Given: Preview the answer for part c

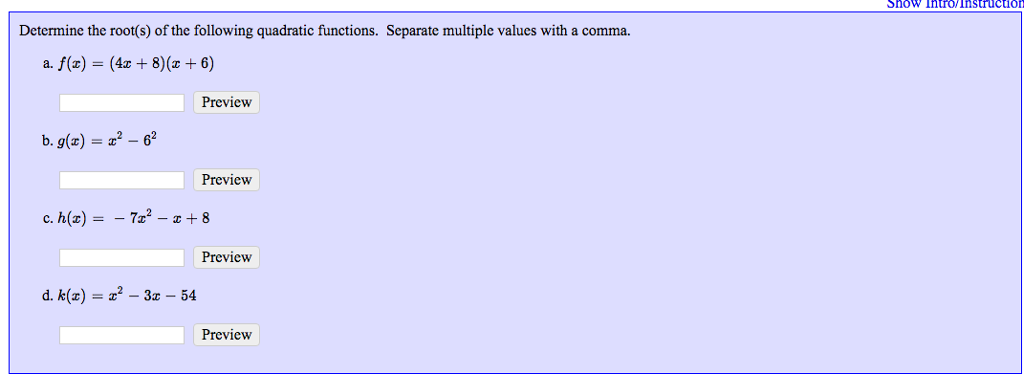Looking at the screenshot, I should (x=227, y=257).
